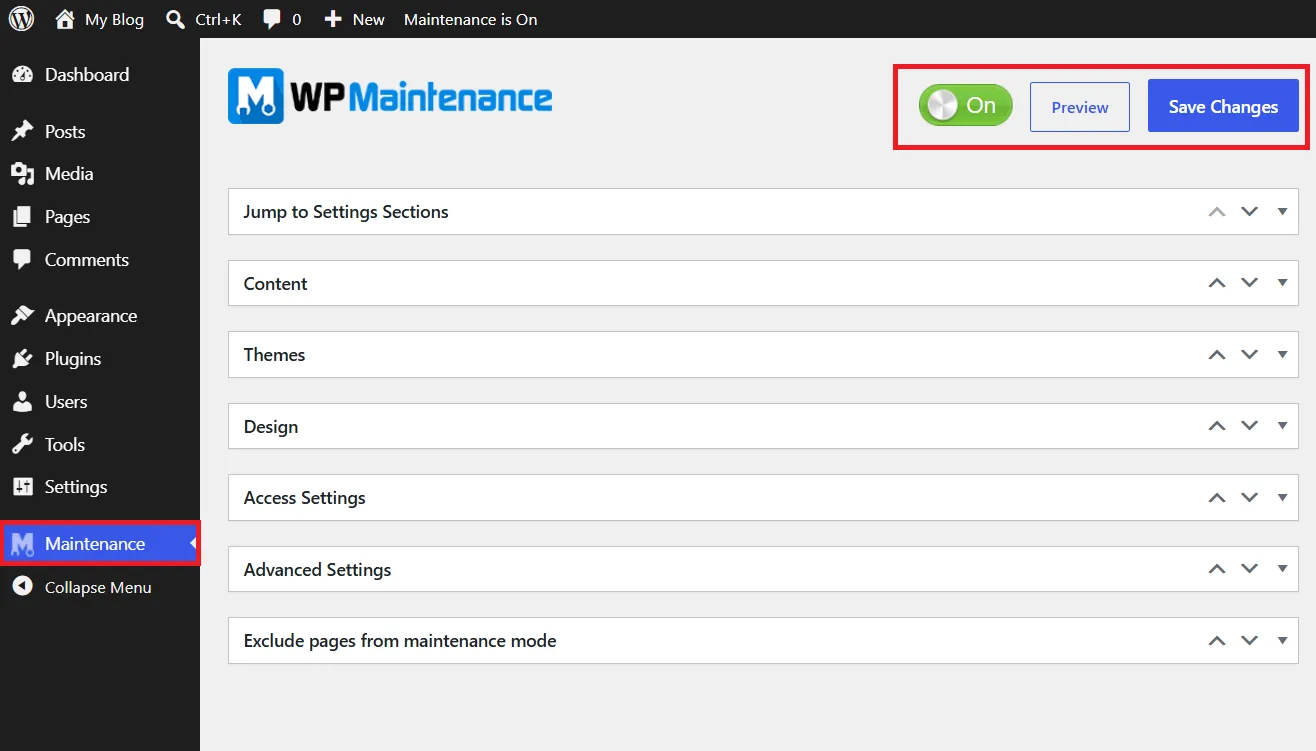Viewport: 1316px width, 751px height.
Task: Click the Save Changes button
Action: coord(1223,106)
